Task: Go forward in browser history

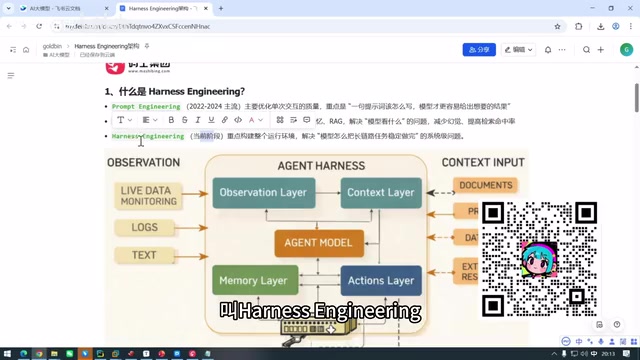Action: pos(24,27)
